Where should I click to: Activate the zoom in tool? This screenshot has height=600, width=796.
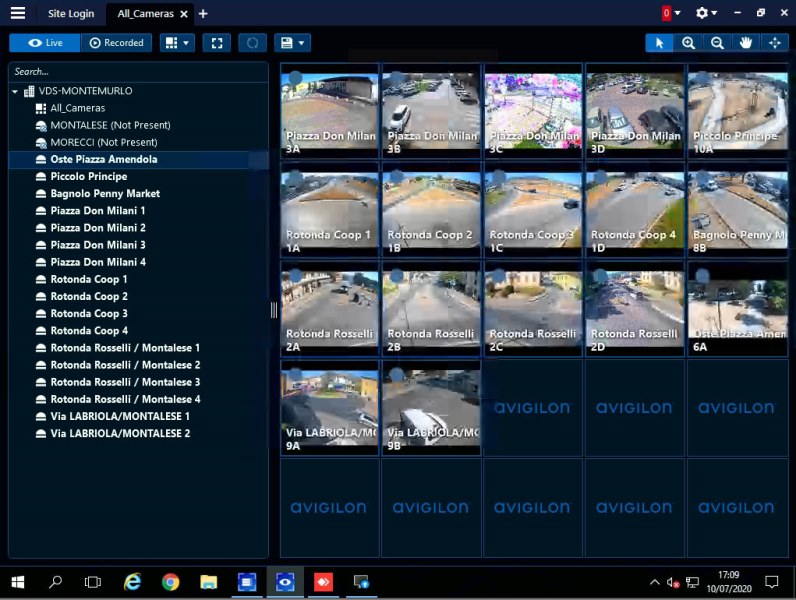[x=688, y=43]
